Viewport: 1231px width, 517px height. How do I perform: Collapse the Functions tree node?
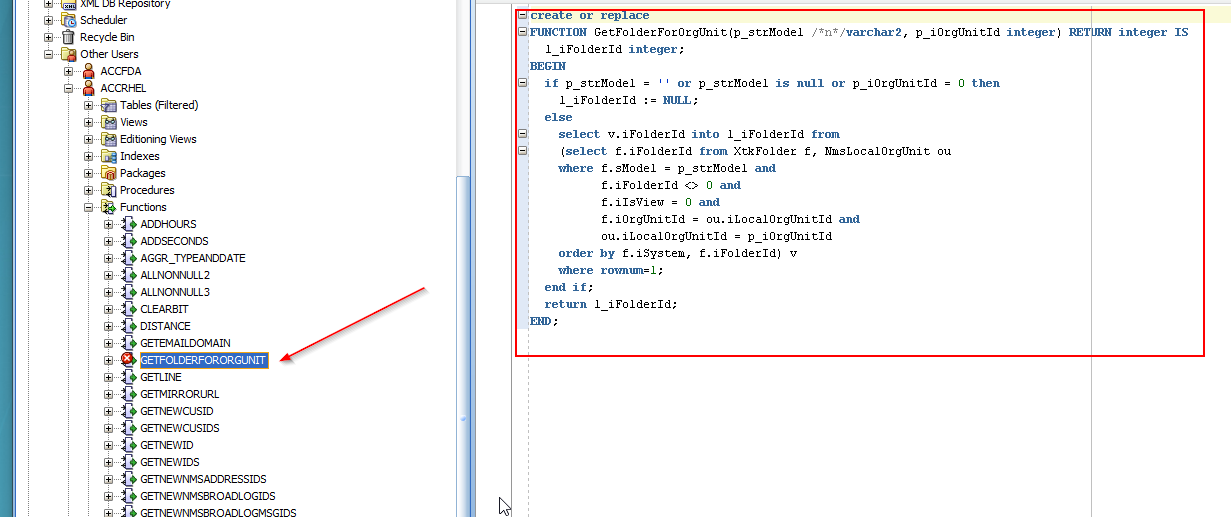coord(89,207)
